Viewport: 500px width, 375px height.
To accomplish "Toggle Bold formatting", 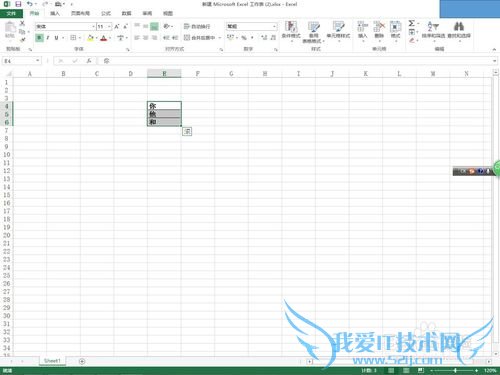I will [x=39, y=38].
